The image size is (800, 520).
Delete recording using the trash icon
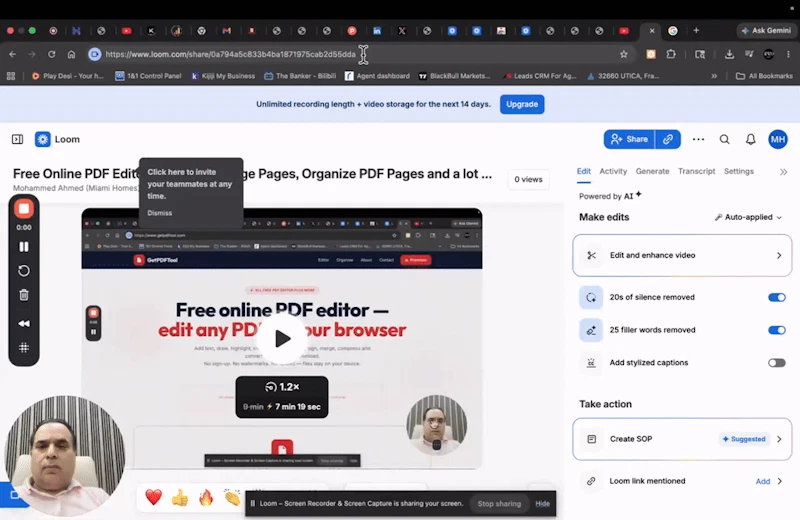pyautogui.click(x=23, y=295)
